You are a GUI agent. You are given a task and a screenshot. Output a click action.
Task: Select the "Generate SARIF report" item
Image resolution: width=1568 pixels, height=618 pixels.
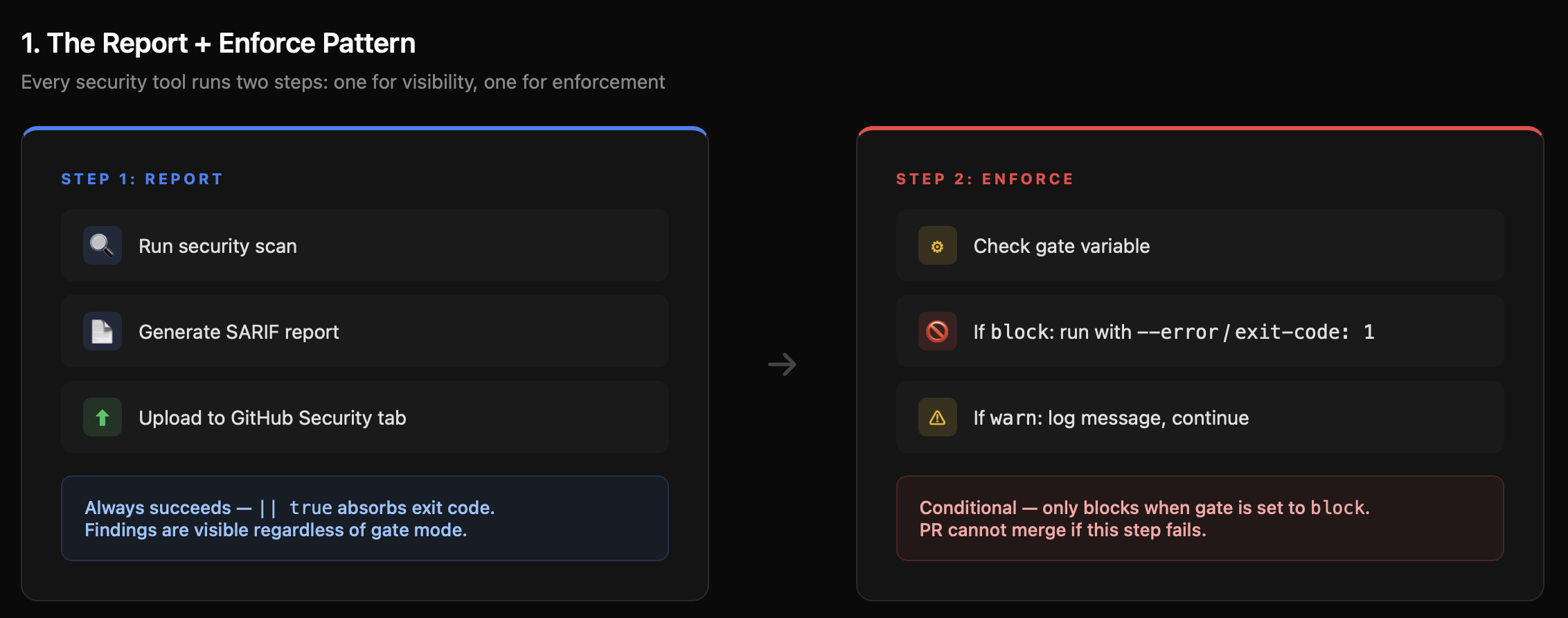pyautogui.click(x=239, y=332)
